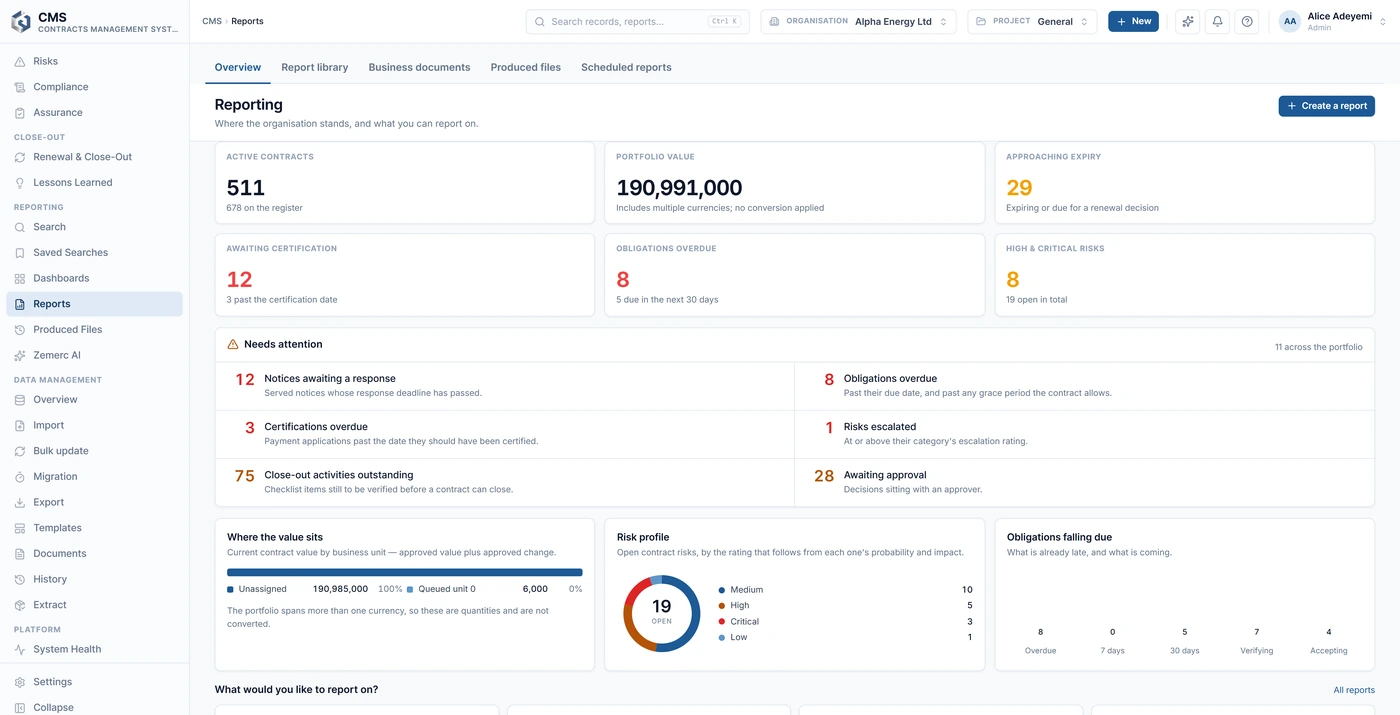Open Saved Searches in sidebar
Screen dimensions: 1400x715
tap(94, 253)
